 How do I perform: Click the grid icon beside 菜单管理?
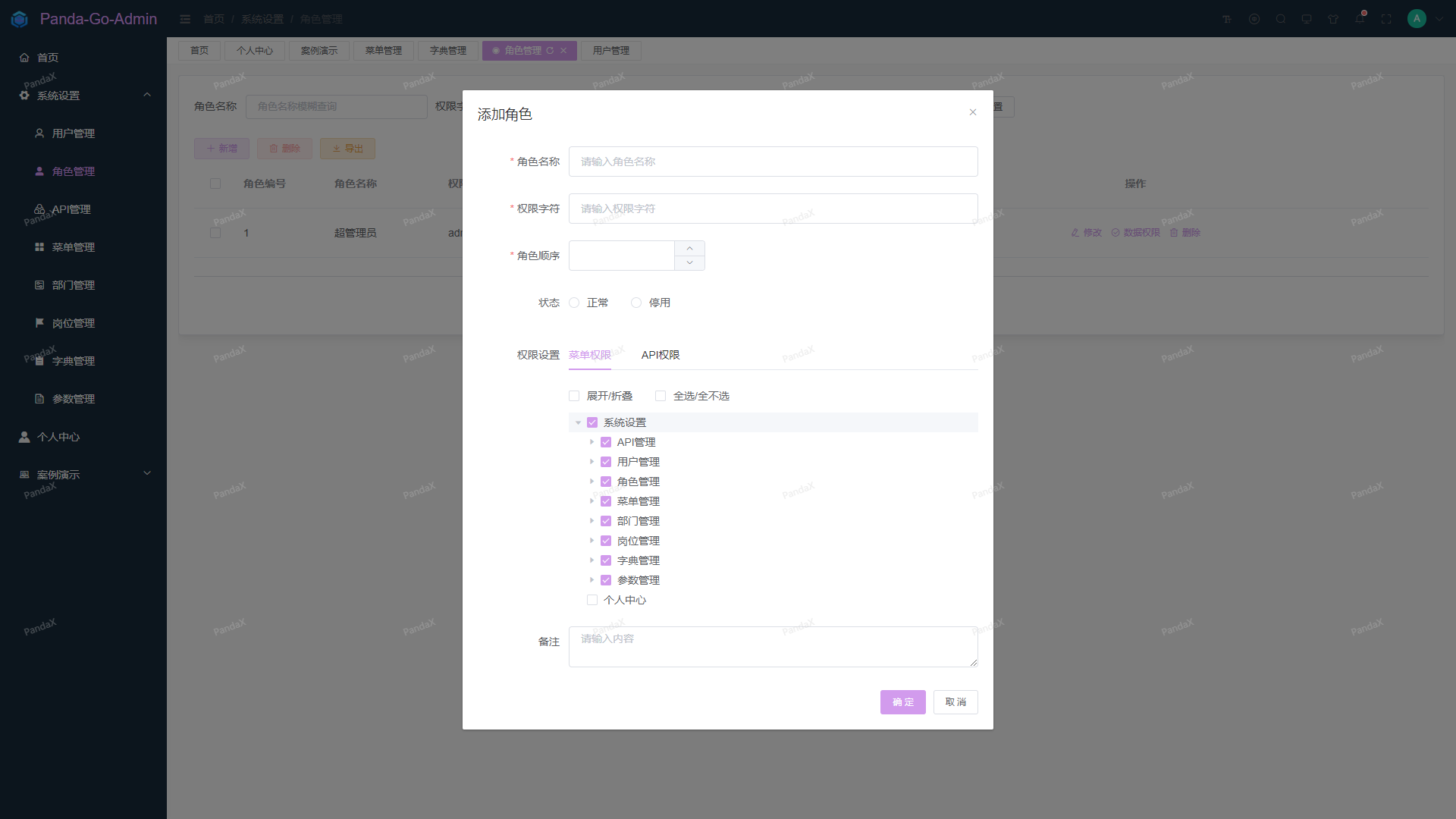coord(39,247)
